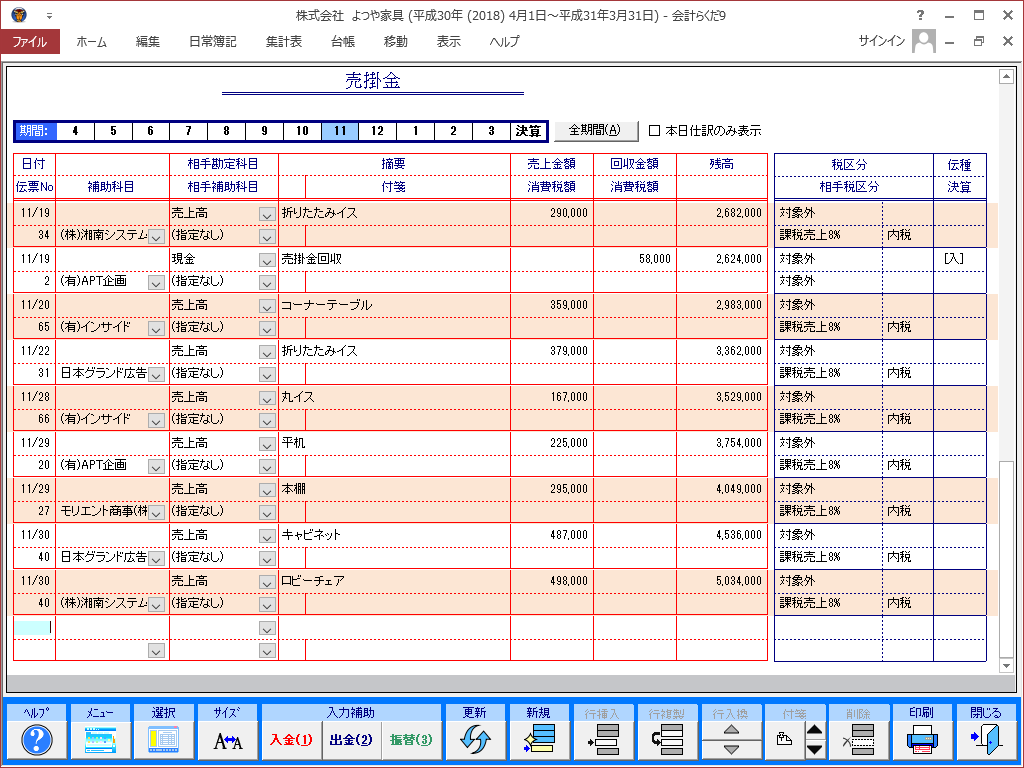The width and height of the screenshot is (1024, 768).
Task: Open 売上高 dropdown for キャビネット row
Action: pyautogui.click(x=266, y=536)
